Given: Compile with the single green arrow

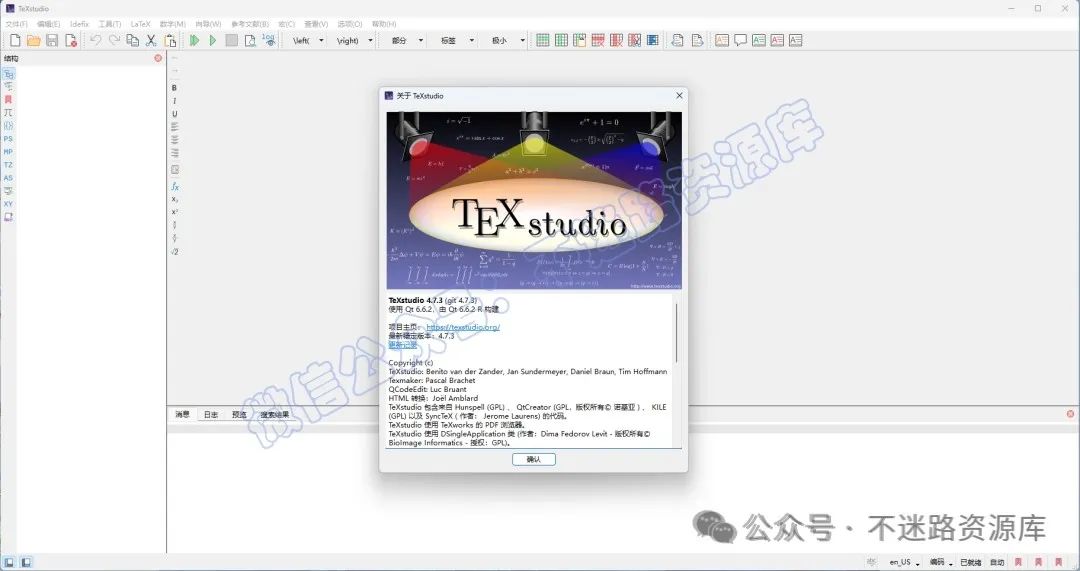Looking at the screenshot, I should point(213,41).
